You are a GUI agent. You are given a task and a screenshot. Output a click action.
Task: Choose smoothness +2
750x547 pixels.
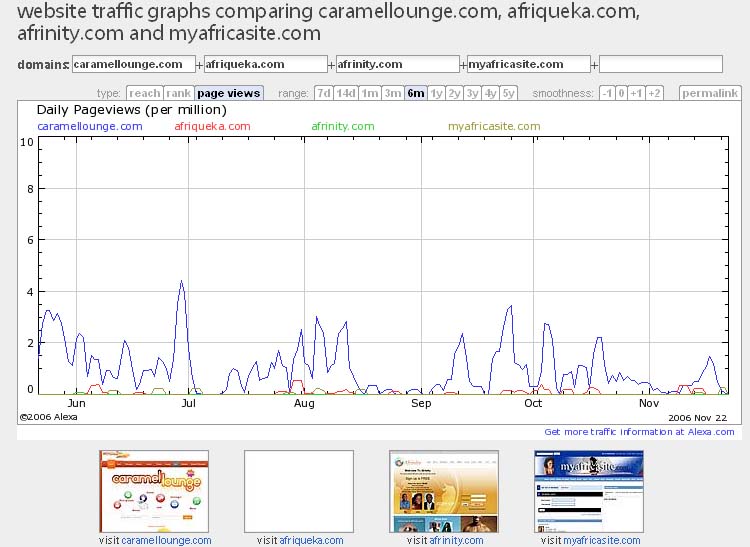(654, 93)
